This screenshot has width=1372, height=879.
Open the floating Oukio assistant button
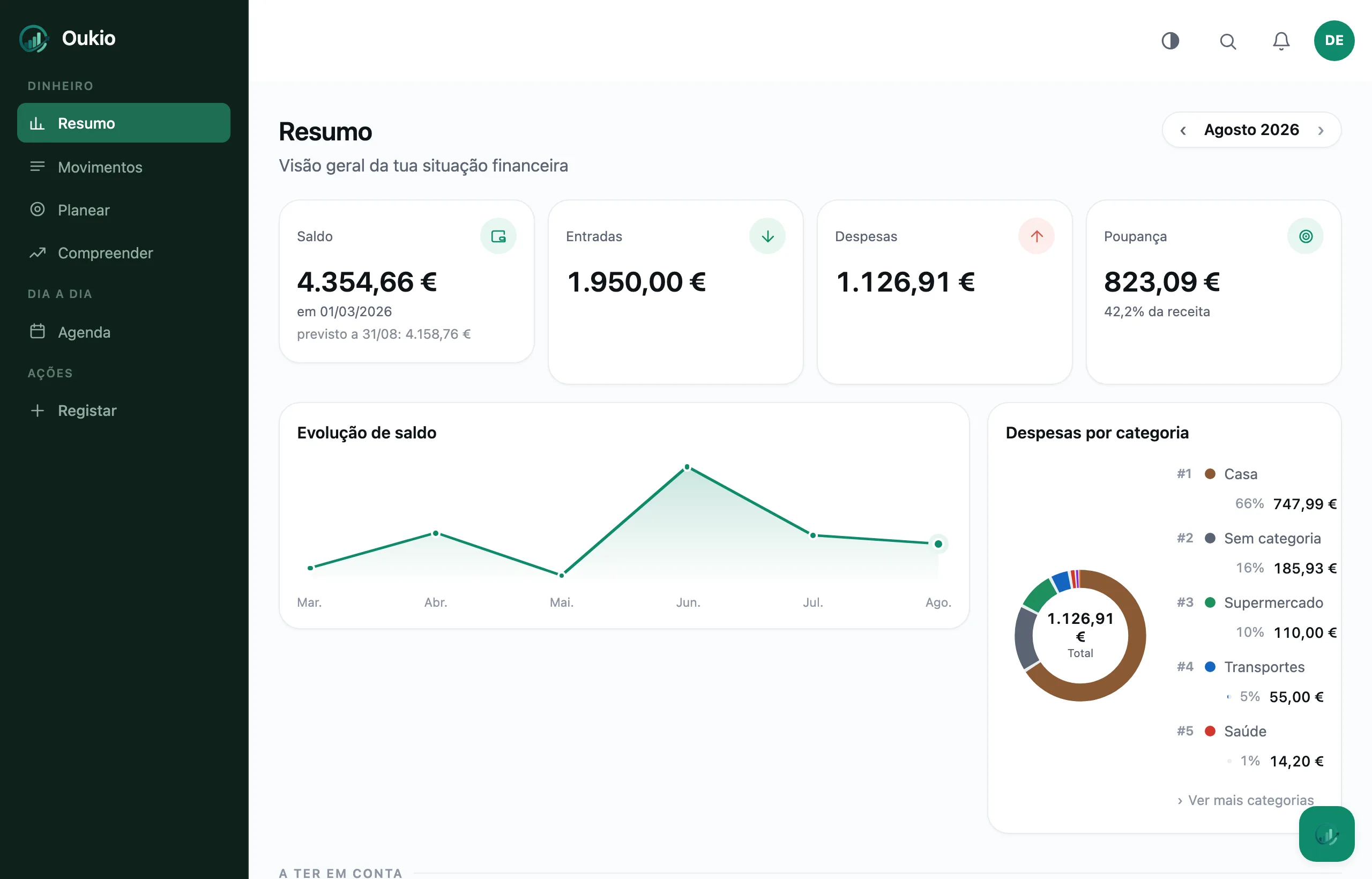[x=1327, y=834]
